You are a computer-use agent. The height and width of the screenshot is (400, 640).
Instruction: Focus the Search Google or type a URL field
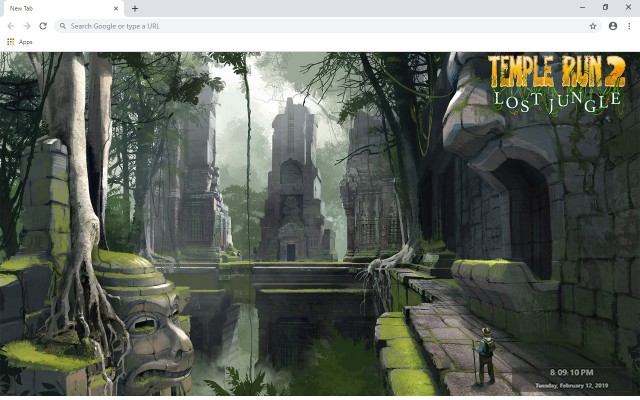pyautogui.click(x=328, y=26)
